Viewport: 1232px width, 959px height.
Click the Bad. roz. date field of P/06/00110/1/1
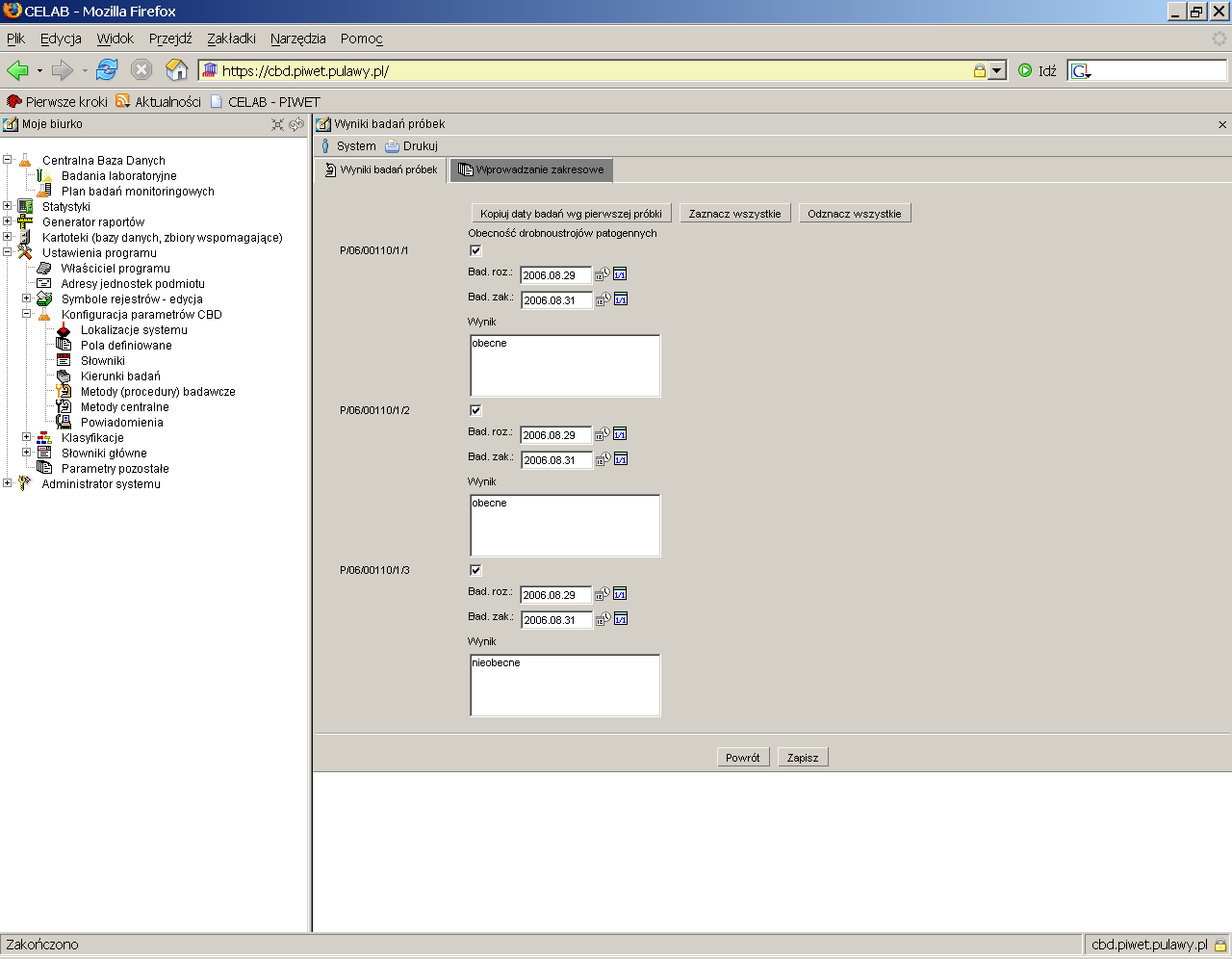(555, 275)
